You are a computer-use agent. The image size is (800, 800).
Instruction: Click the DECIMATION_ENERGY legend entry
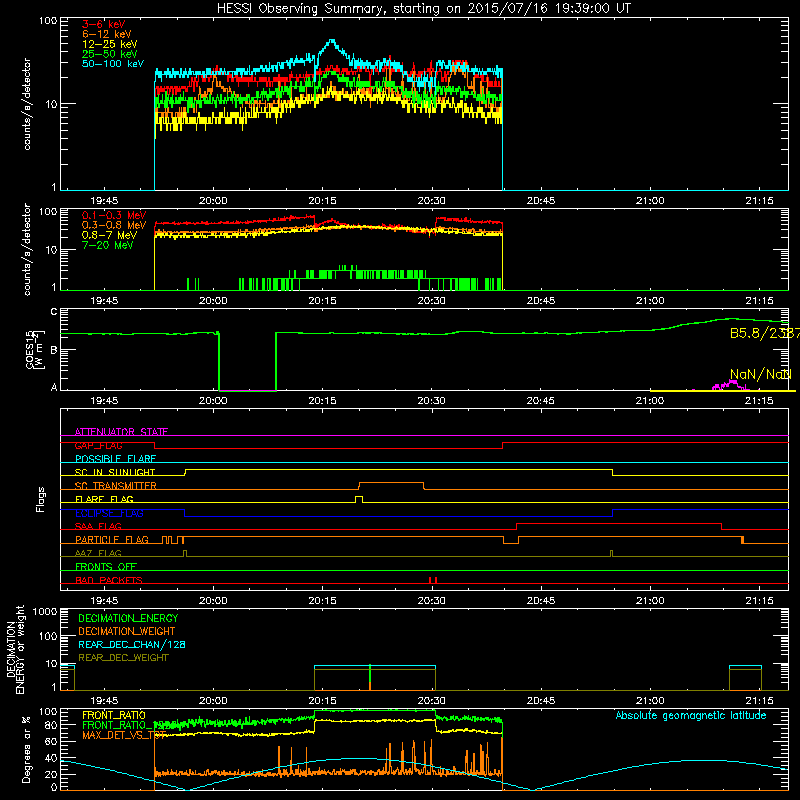click(128, 618)
